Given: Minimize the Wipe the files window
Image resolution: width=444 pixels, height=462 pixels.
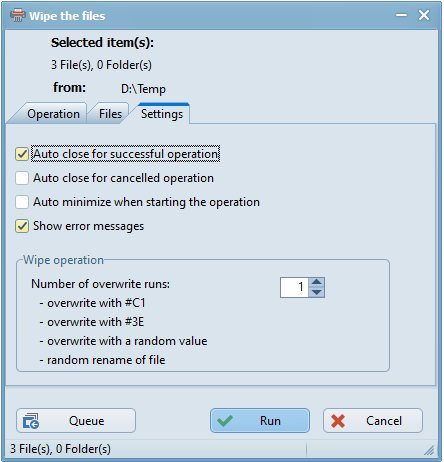Looking at the screenshot, I should click(x=401, y=15).
